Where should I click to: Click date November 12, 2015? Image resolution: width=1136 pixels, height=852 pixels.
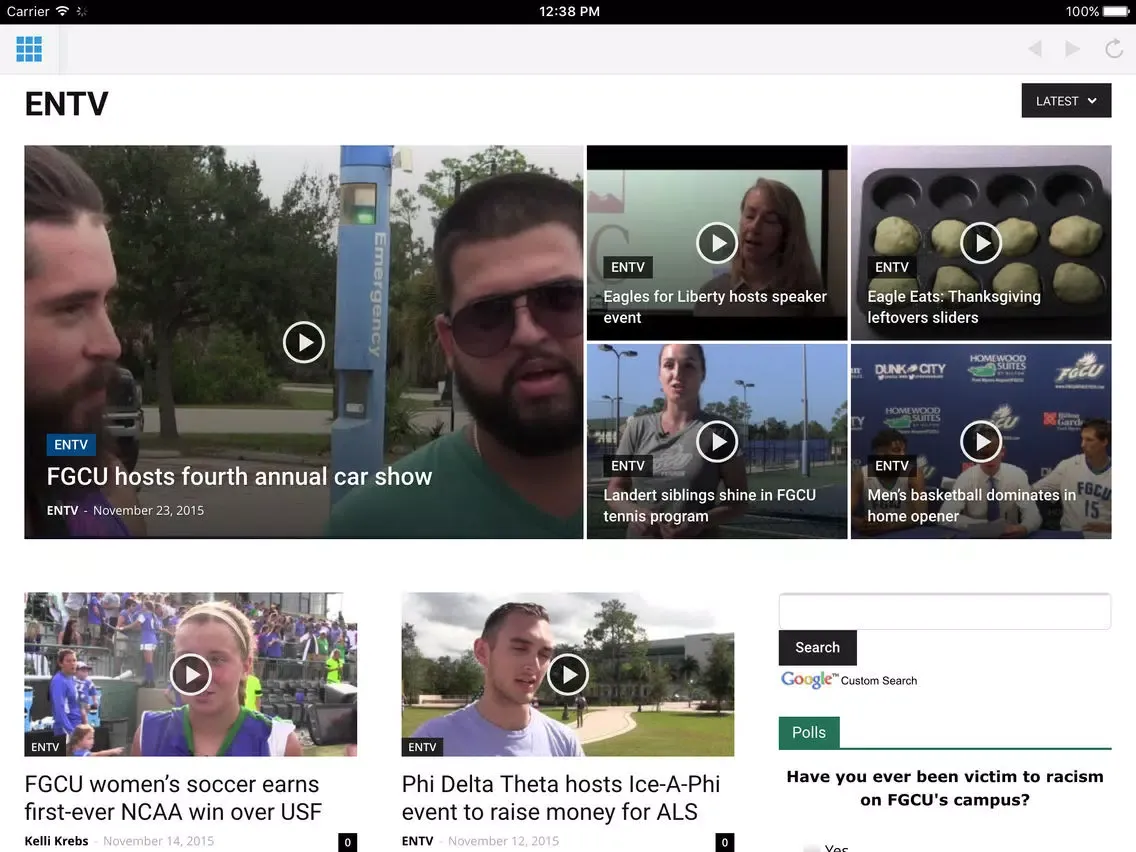pos(504,841)
